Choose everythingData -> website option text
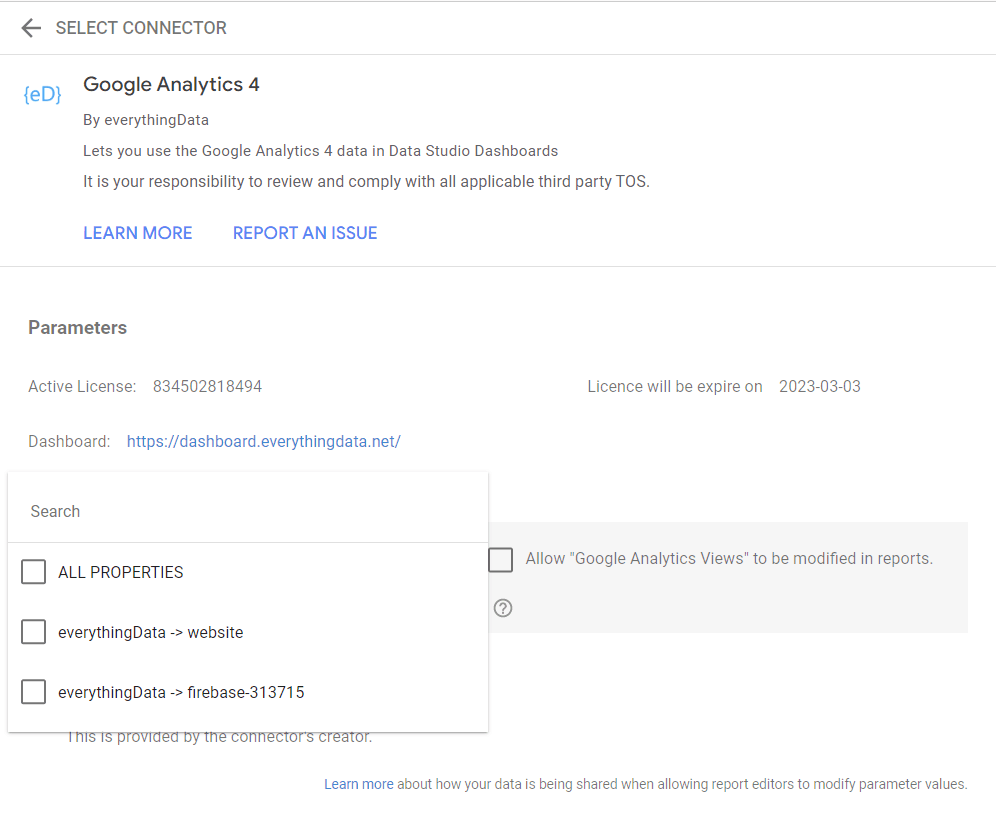 [x=151, y=633]
